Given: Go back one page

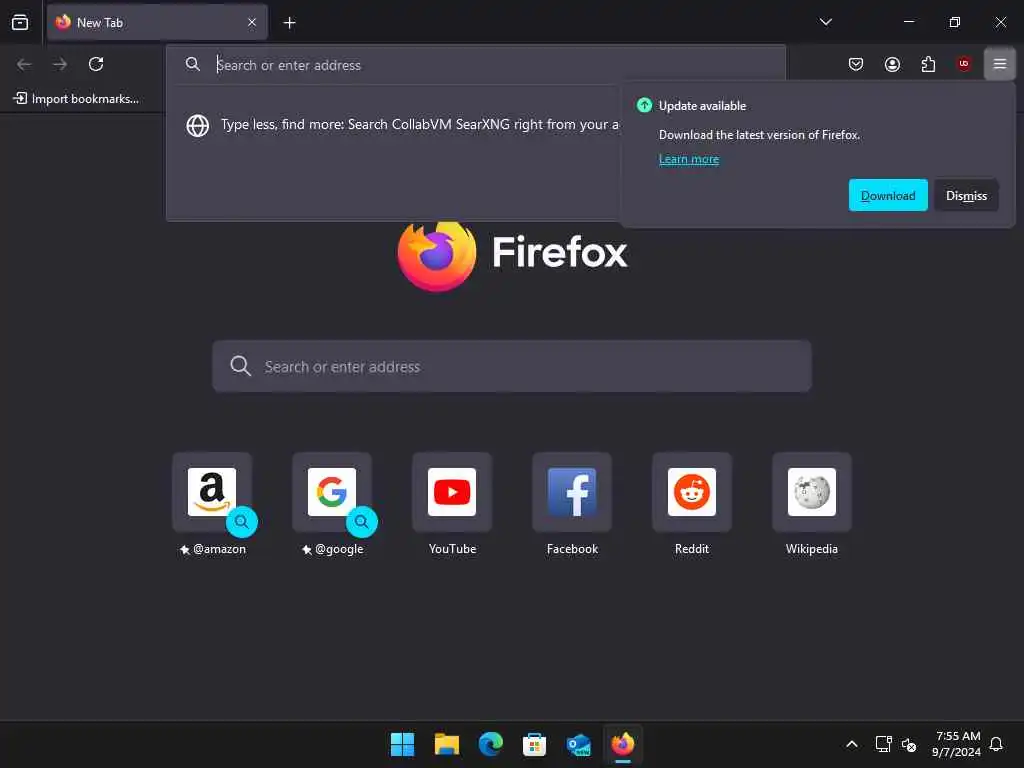Looking at the screenshot, I should 24,64.
